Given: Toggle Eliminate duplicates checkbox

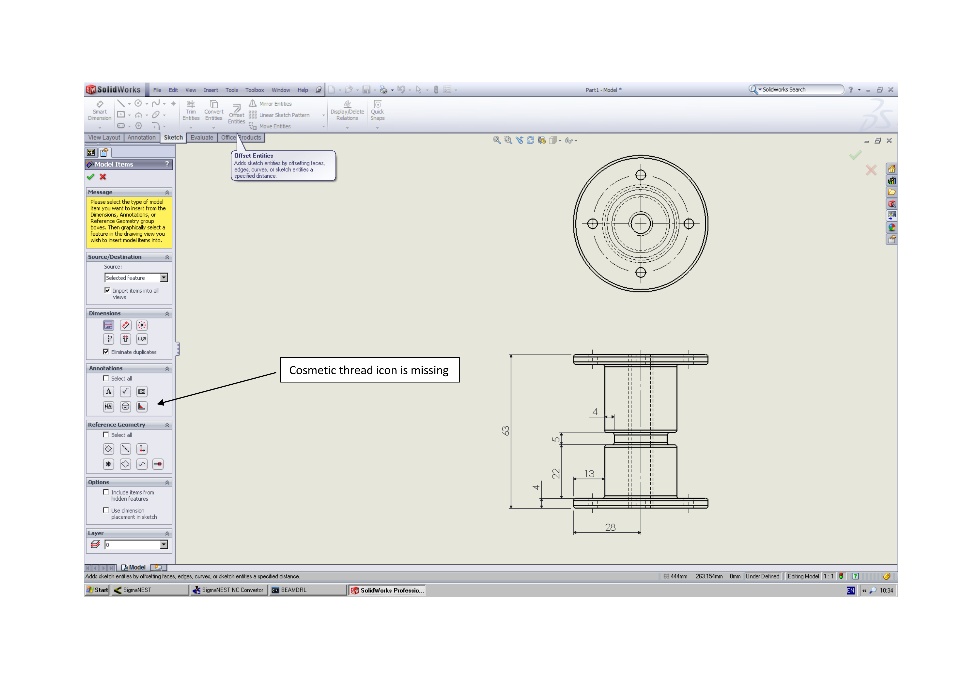Looking at the screenshot, I should coord(106,352).
